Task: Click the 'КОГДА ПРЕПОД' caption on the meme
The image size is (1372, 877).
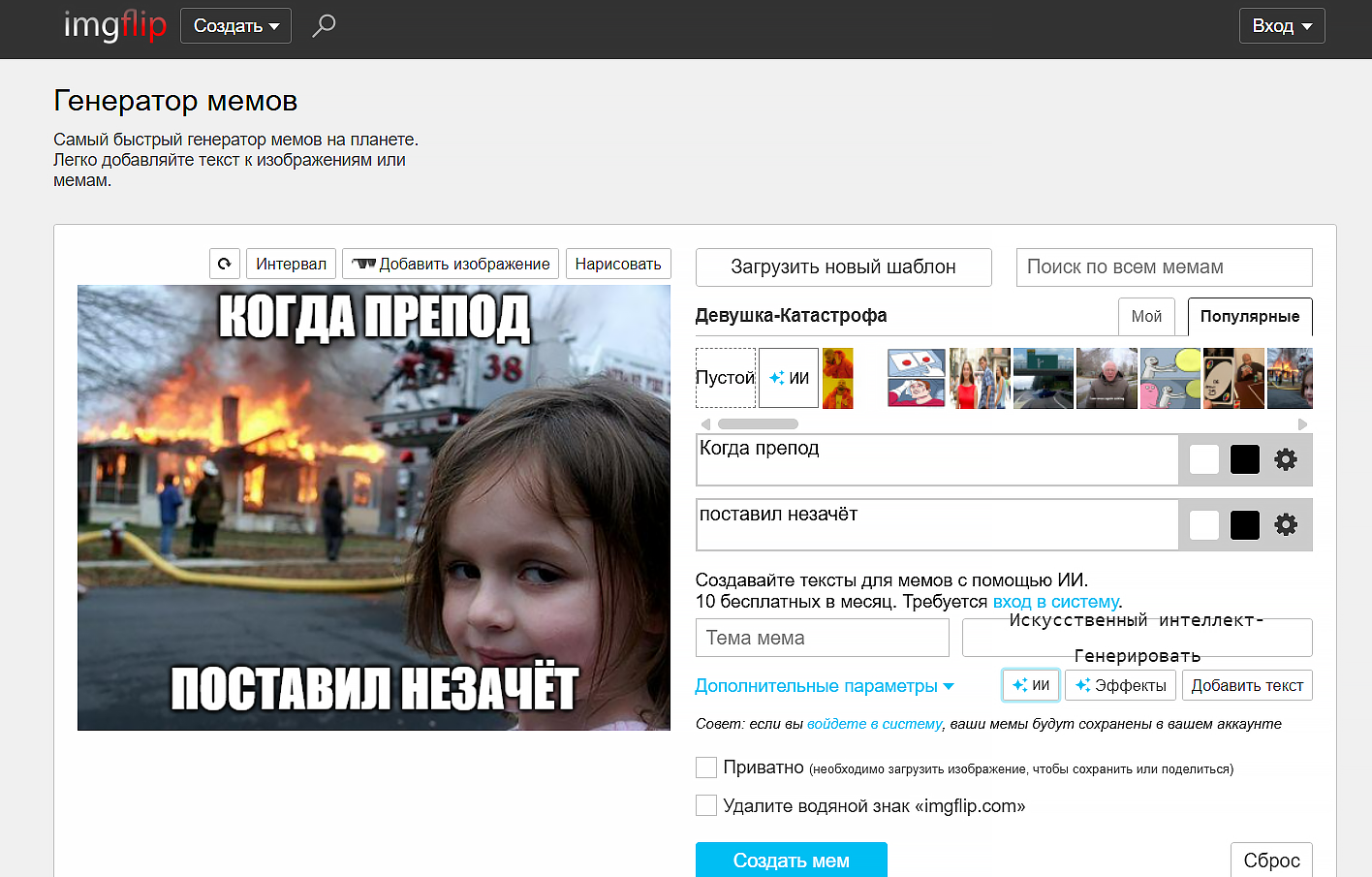Action: click(374, 318)
